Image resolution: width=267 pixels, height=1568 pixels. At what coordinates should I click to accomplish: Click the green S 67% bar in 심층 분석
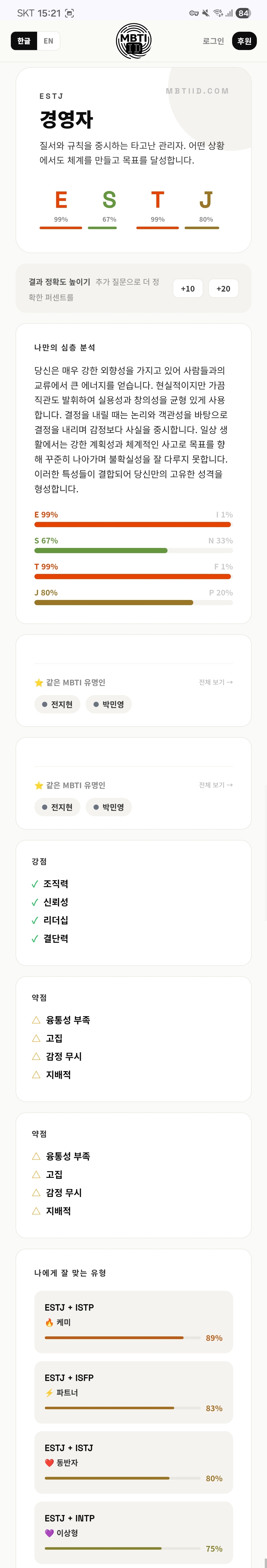coord(101,550)
